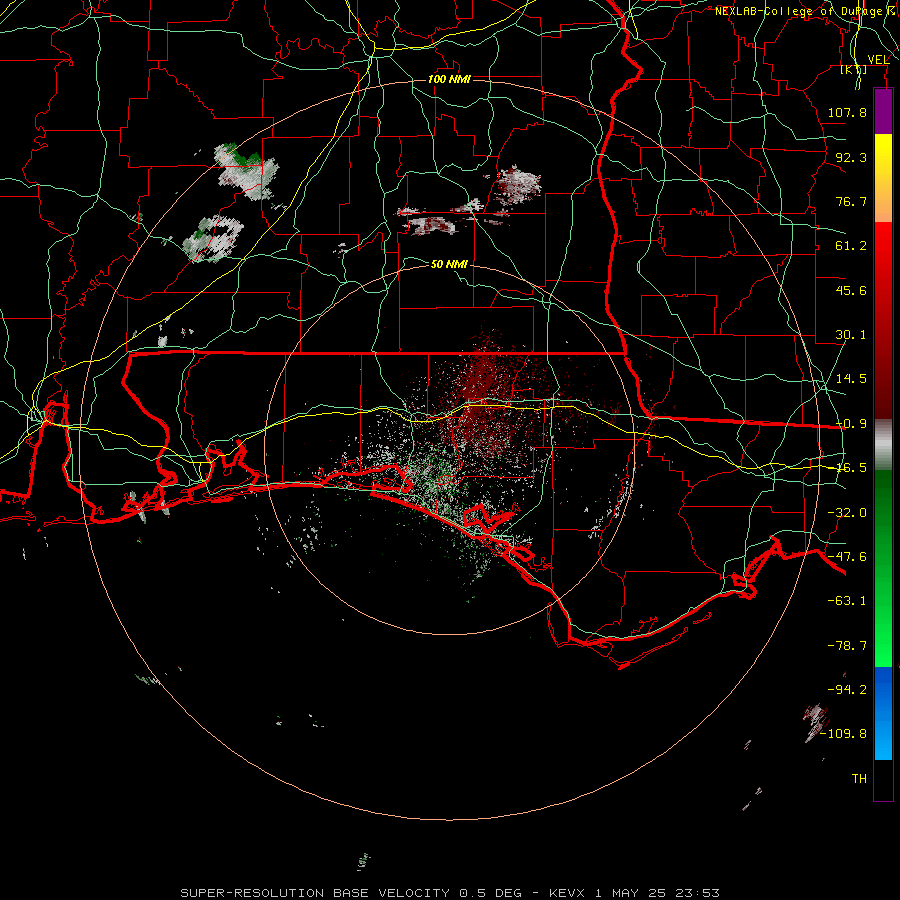Screen dimensions: 900x900
Task: Click the 100 NMI range ring label
Action: point(449,79)
